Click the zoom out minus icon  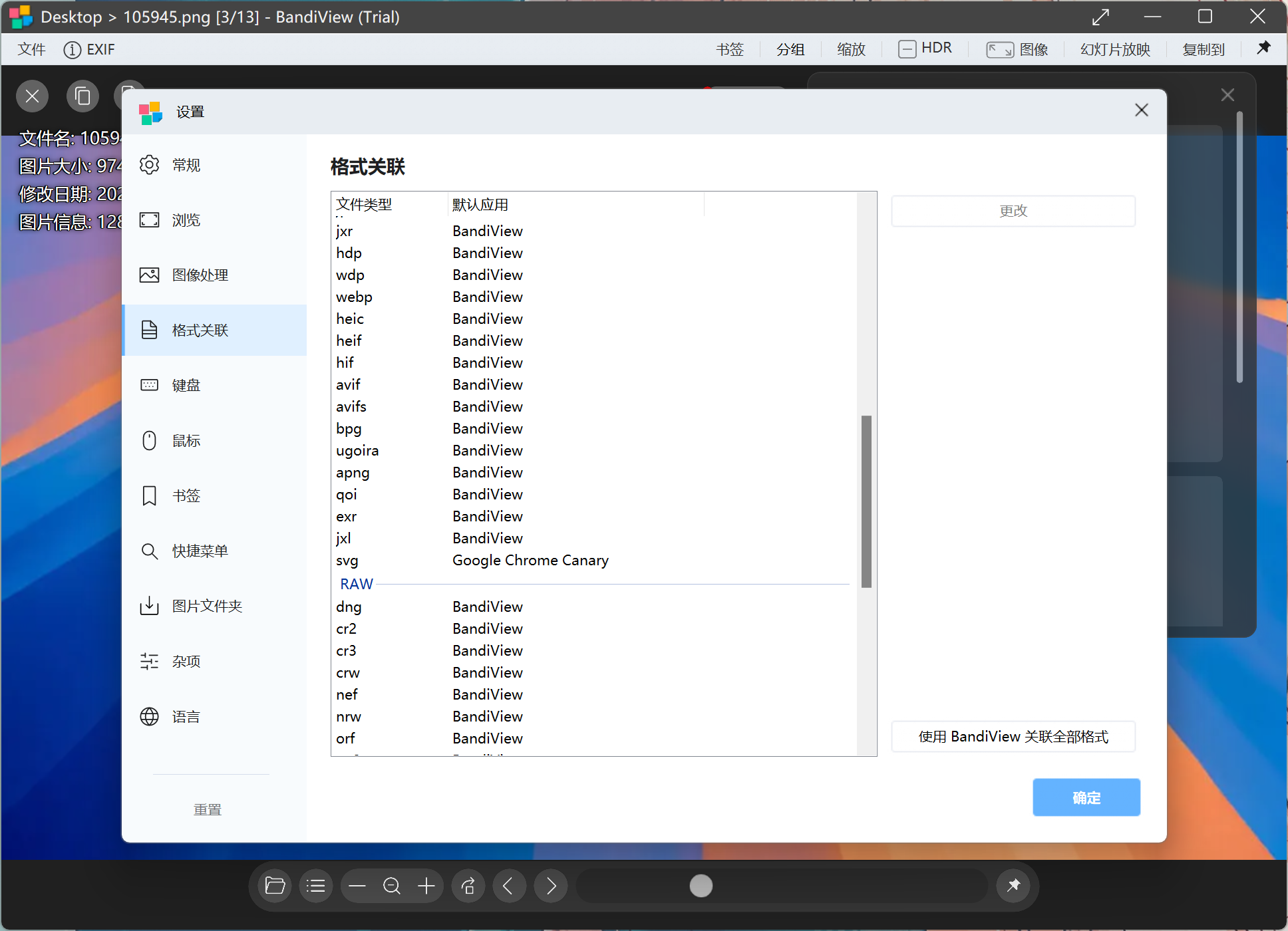click(x=357, y=886)
